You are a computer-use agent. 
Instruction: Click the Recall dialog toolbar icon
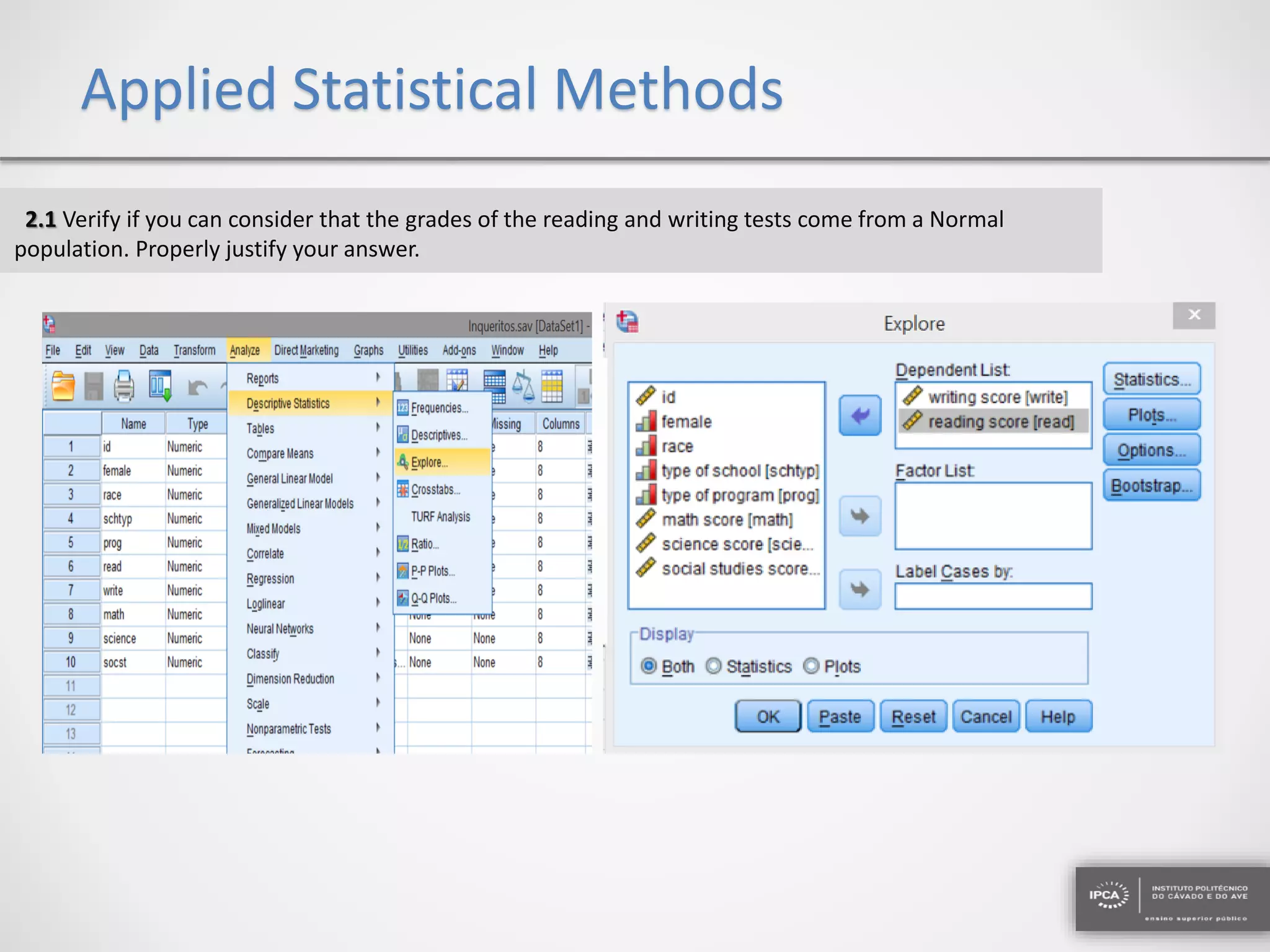pos(160,386)
